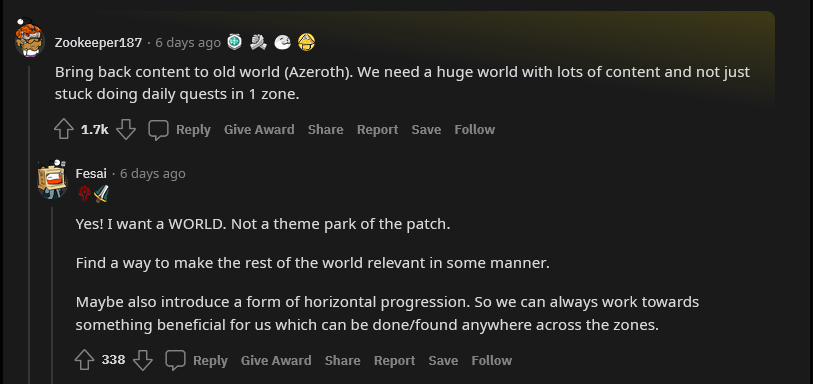Image resolution: width=813 pixels, height=384 pixels.
Task: Save Zookeeper187's comment
Action: [x=426, y=130]
